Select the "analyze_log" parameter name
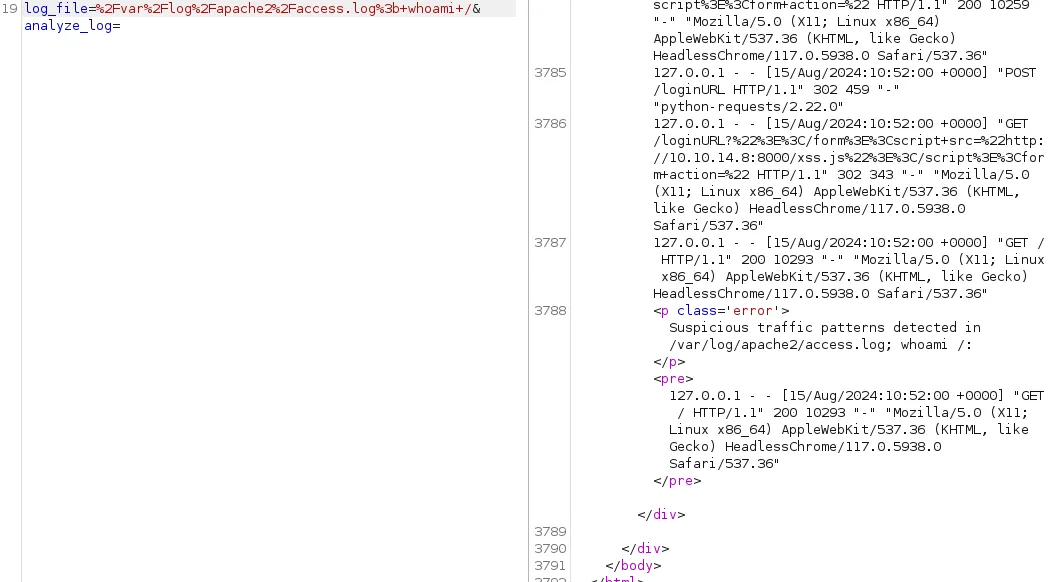The height and width of the screenshot is (582, 1060). click(68, 26)
